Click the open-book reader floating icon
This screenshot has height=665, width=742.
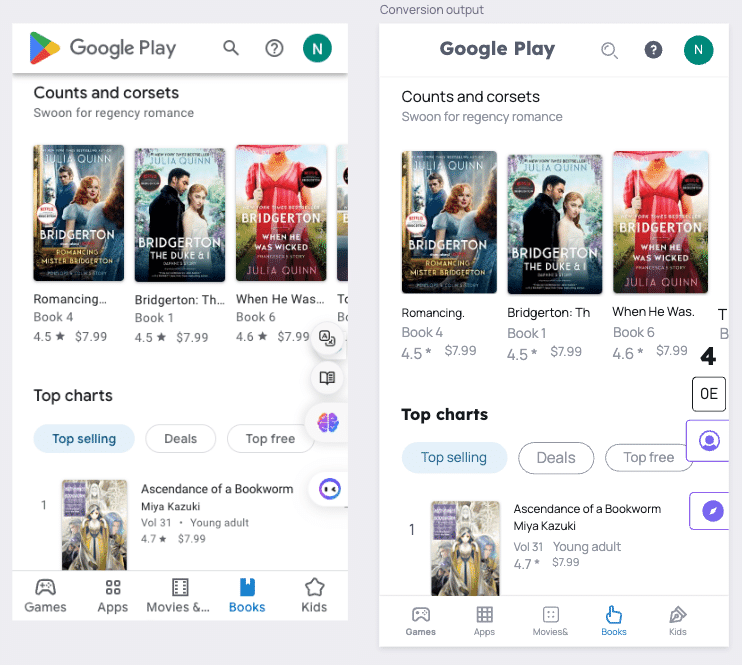click(327, 377)
